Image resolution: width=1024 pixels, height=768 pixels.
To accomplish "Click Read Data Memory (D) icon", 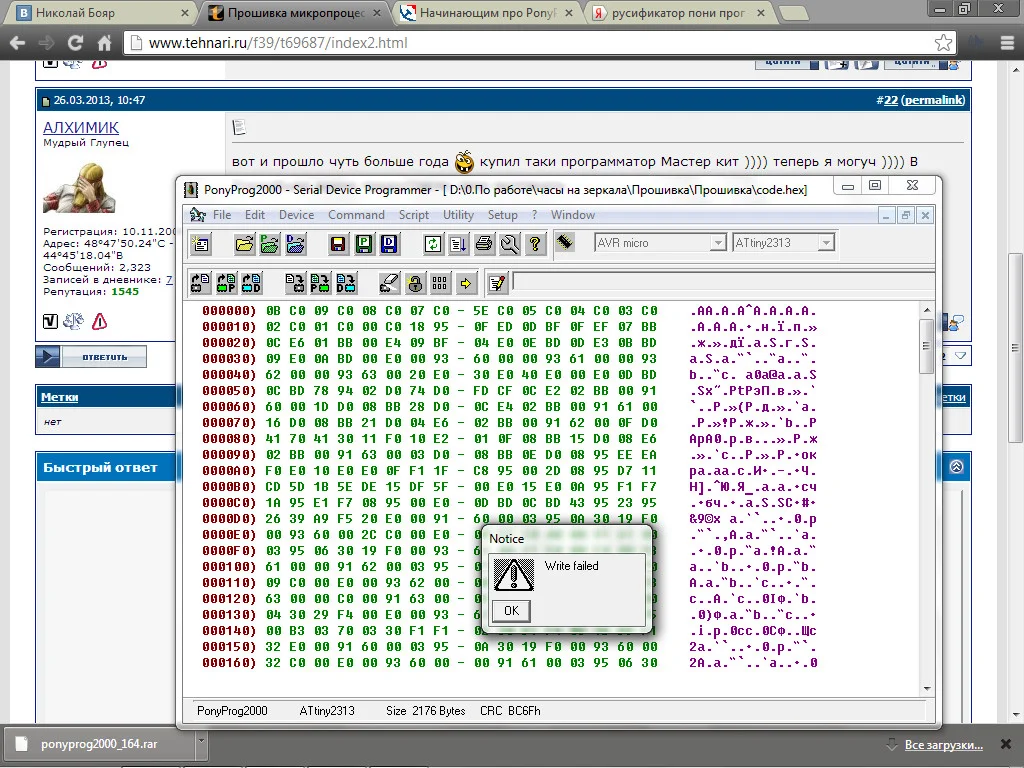I will [251, 283].
